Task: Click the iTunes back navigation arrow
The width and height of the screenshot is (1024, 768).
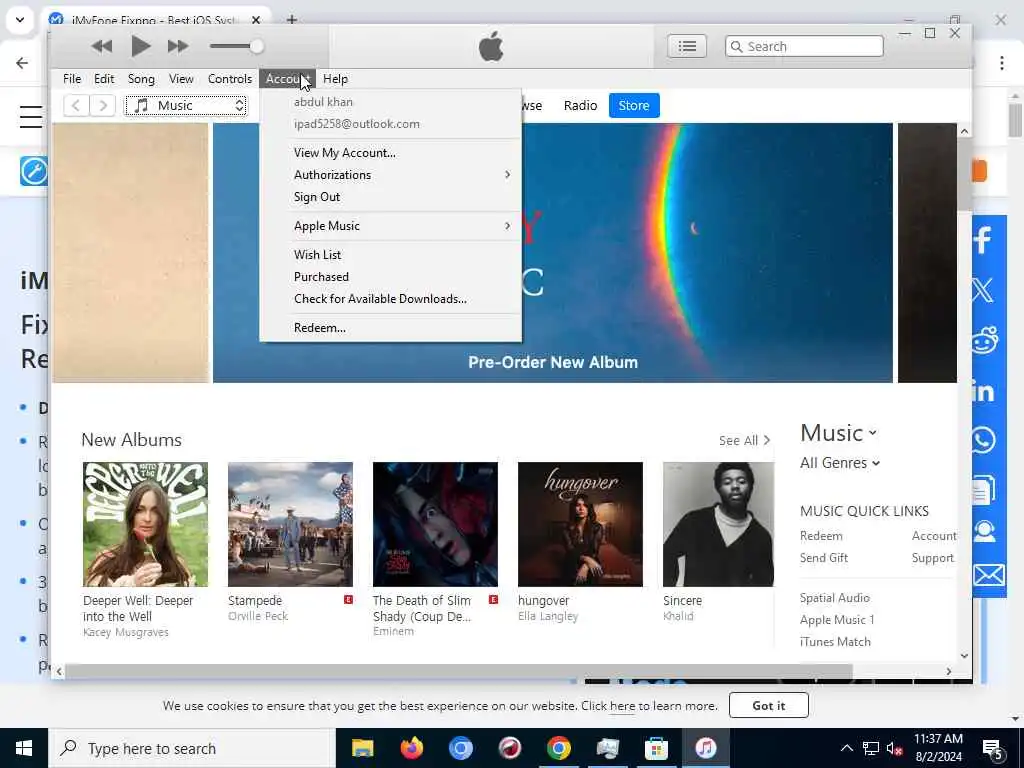Action: coord(76,105)
